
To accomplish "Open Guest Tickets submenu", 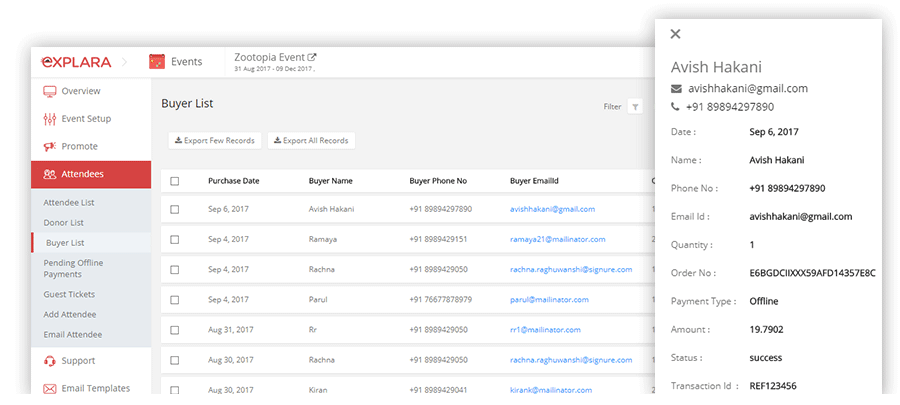I will coord(69,294).
